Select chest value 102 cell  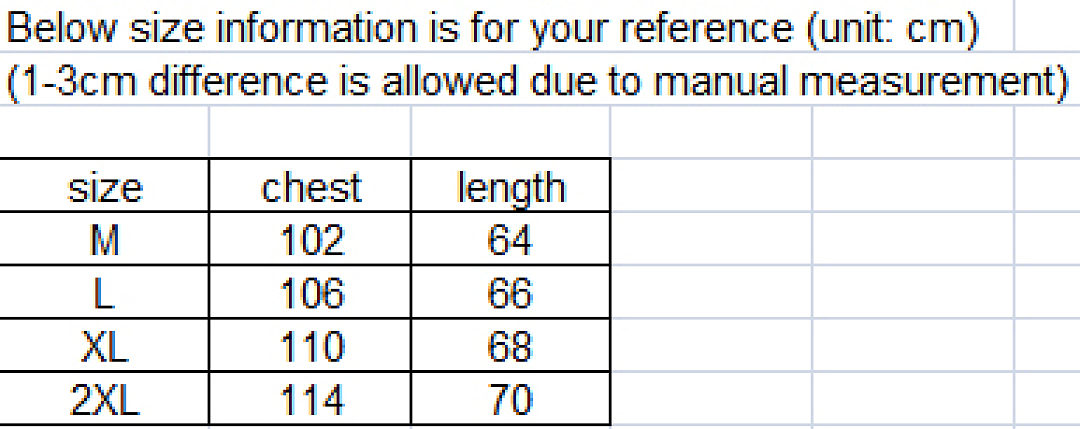point(310,238)
